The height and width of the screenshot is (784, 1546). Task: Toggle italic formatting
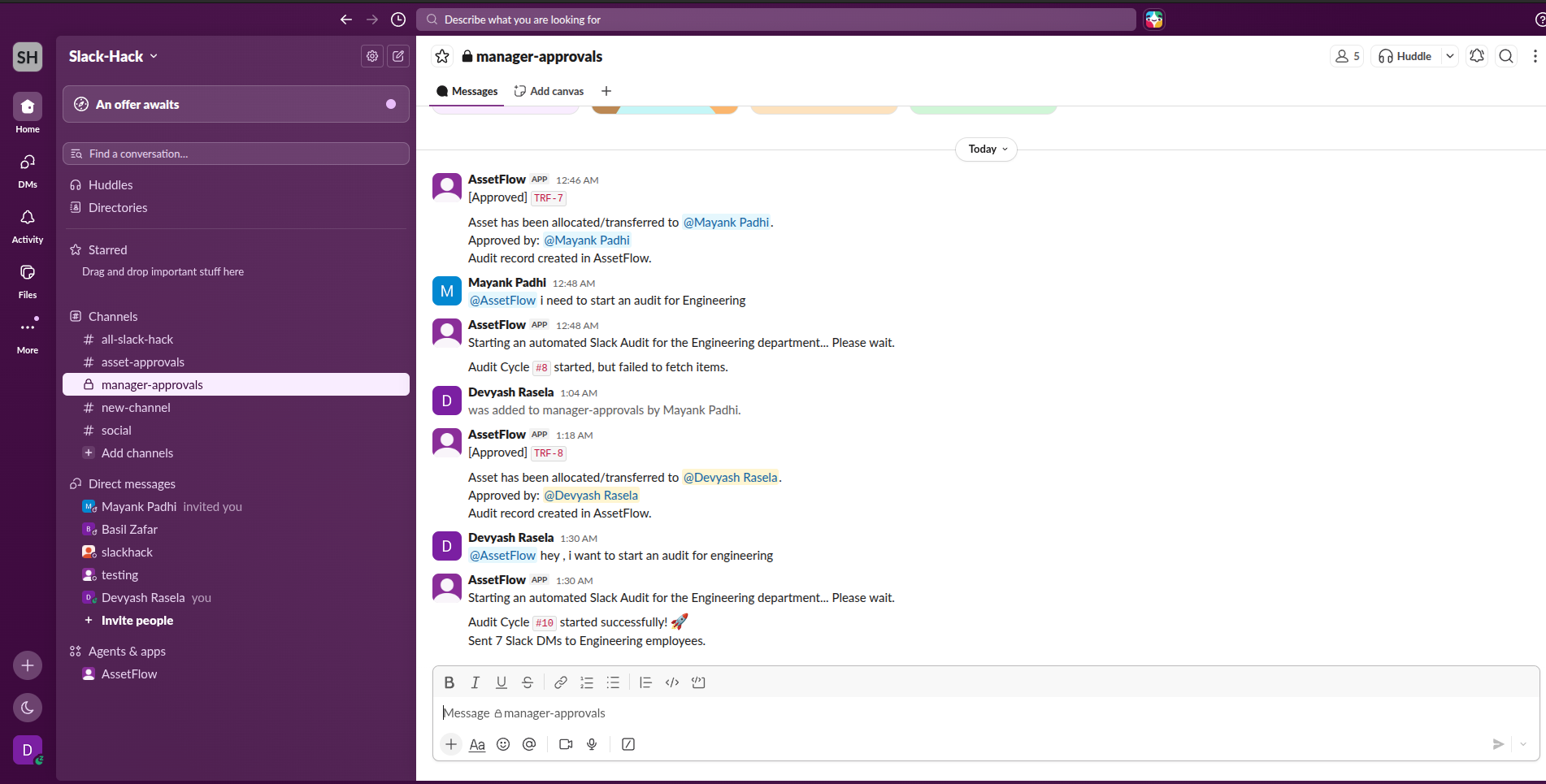pyautogui.click(x=476, y=682)
